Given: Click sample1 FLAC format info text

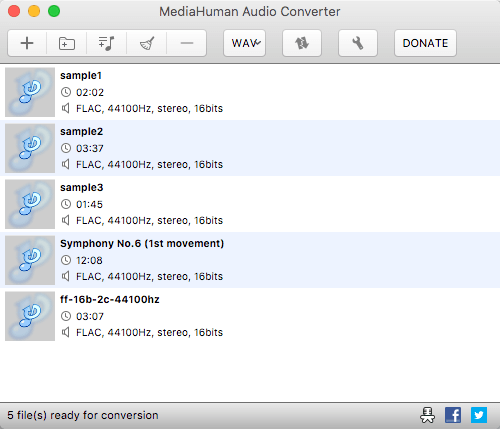Looking at the screenshot, I should tap(149, 109).
